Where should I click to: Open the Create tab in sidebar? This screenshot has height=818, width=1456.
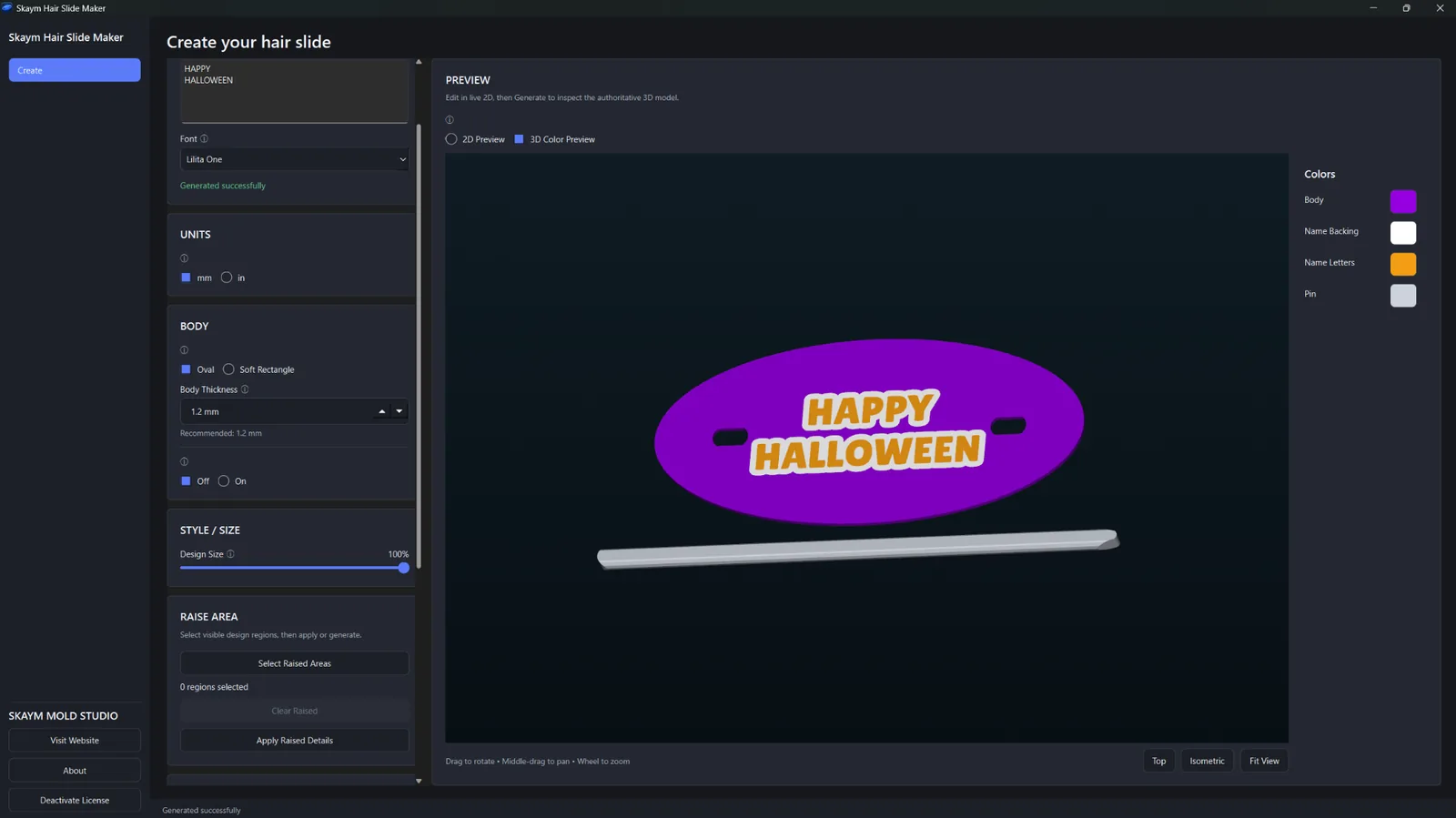75,70
